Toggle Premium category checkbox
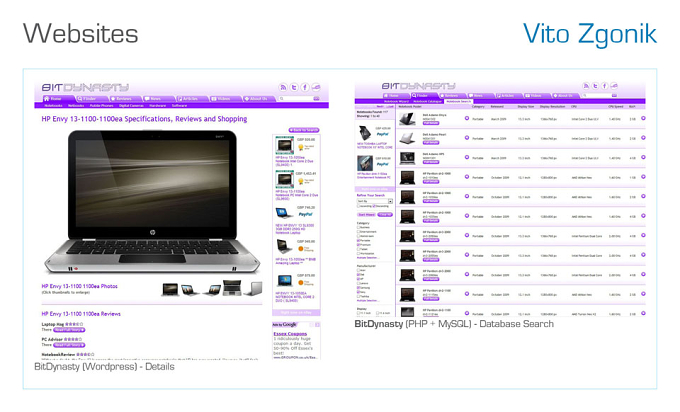 pyautogui.click(x=358, y=245)
